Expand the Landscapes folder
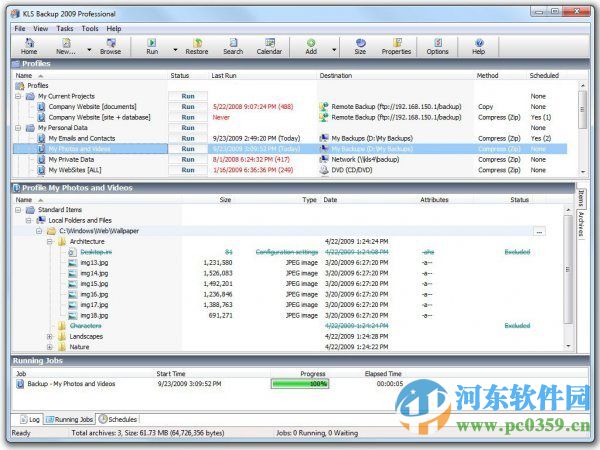600x450 pixels. (x=49, y=336)
